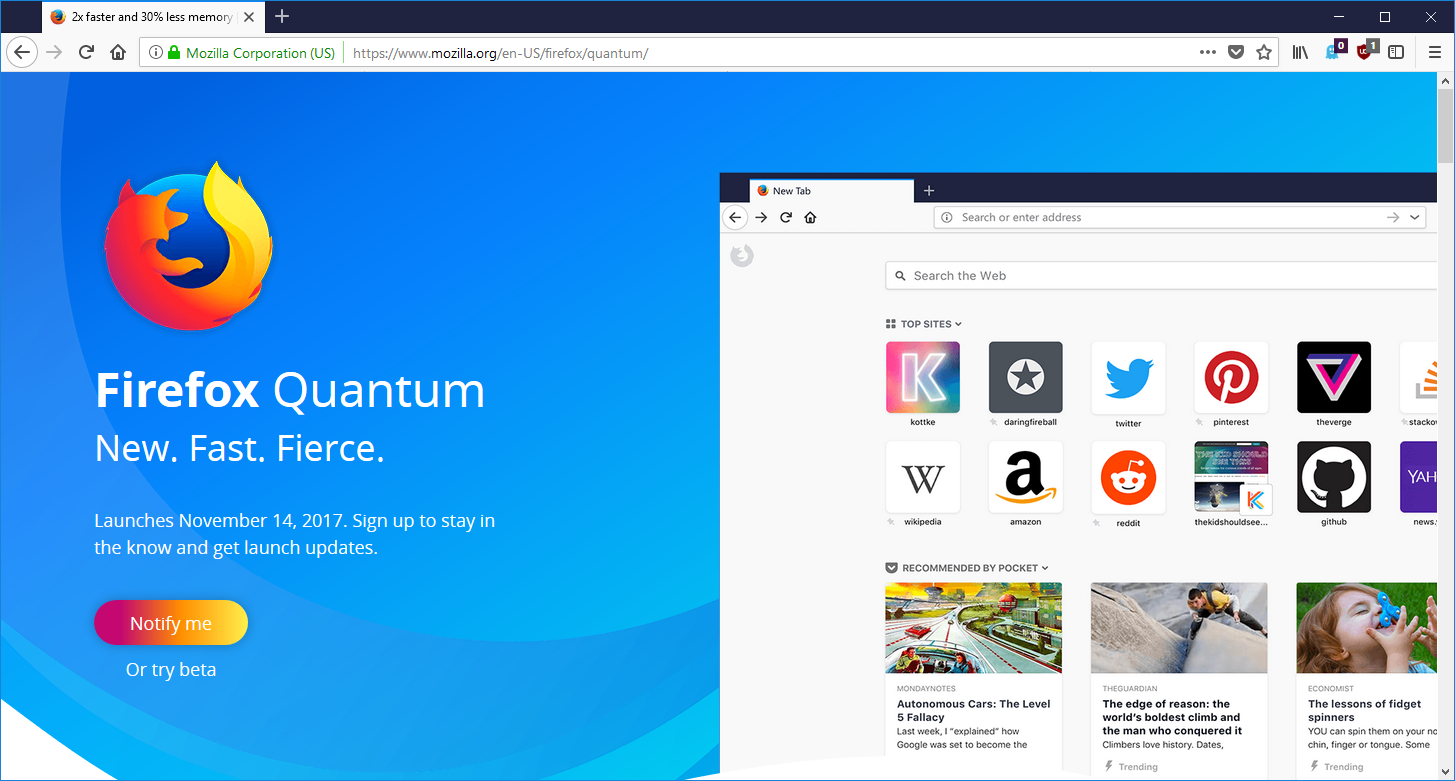Screen dimensions: 1455x781
Task: Click the THEGUARDIAN source label
Action: (x=1130, y=689)
